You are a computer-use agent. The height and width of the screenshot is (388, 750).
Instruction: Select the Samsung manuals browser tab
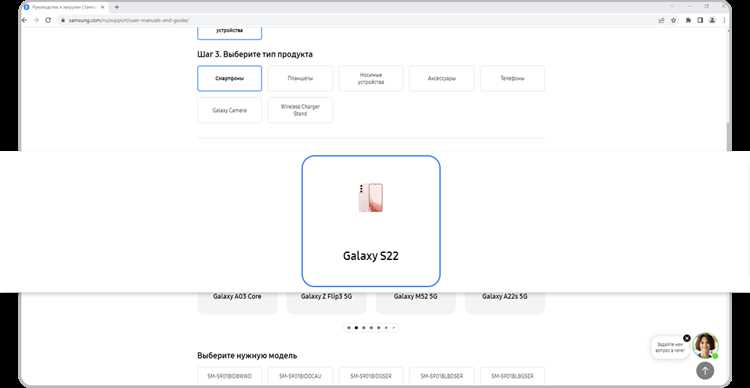(x=65, y=7)
